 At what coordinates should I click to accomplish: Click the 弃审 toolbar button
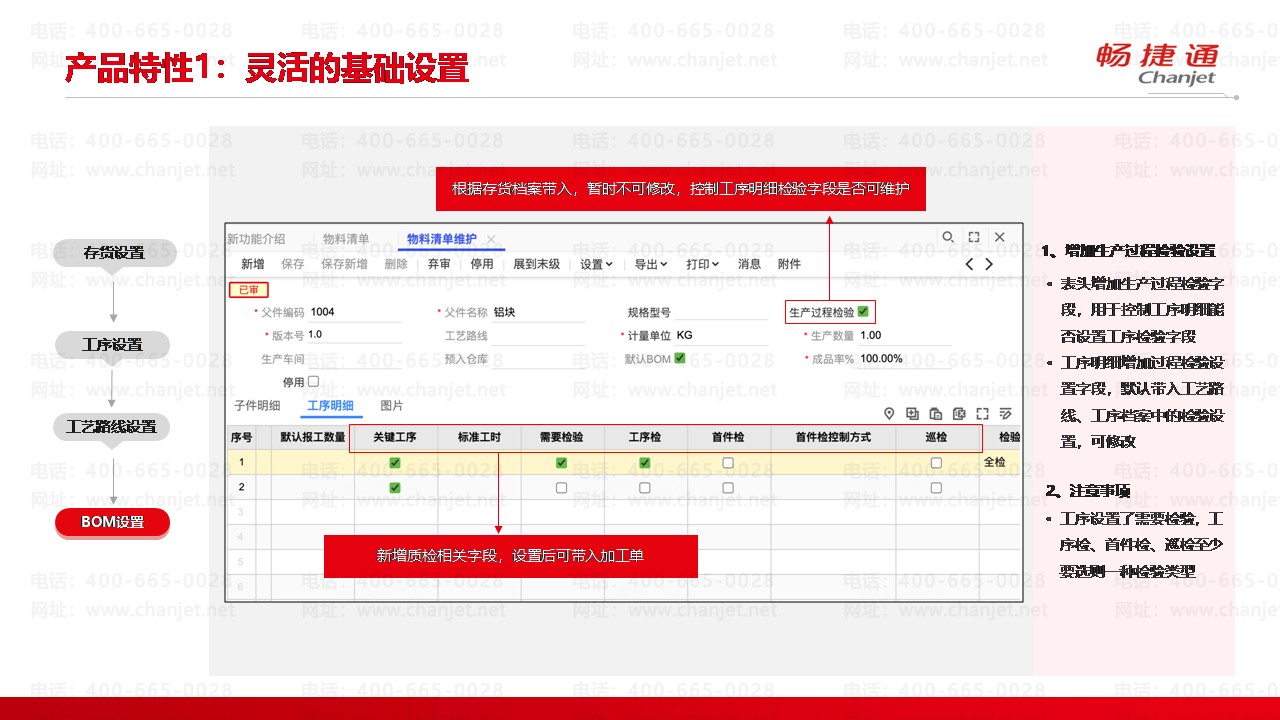point(439,264)
